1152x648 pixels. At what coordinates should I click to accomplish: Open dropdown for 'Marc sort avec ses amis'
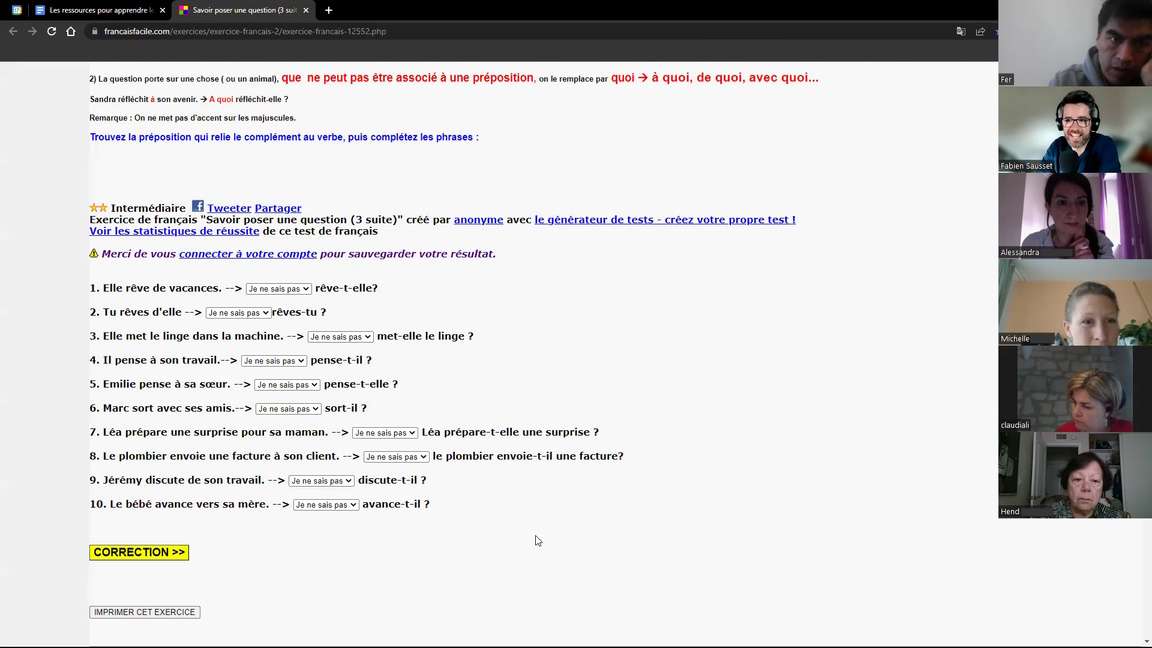click(288, 409)
